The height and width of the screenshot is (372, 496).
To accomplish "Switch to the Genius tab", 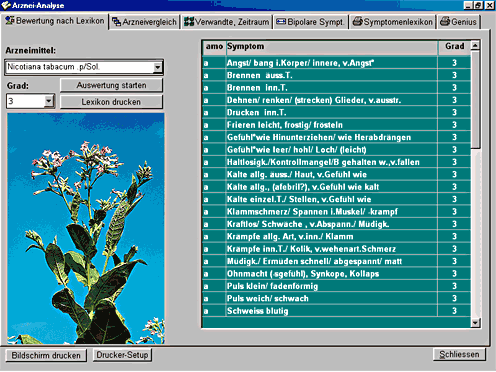I will 459,22.
